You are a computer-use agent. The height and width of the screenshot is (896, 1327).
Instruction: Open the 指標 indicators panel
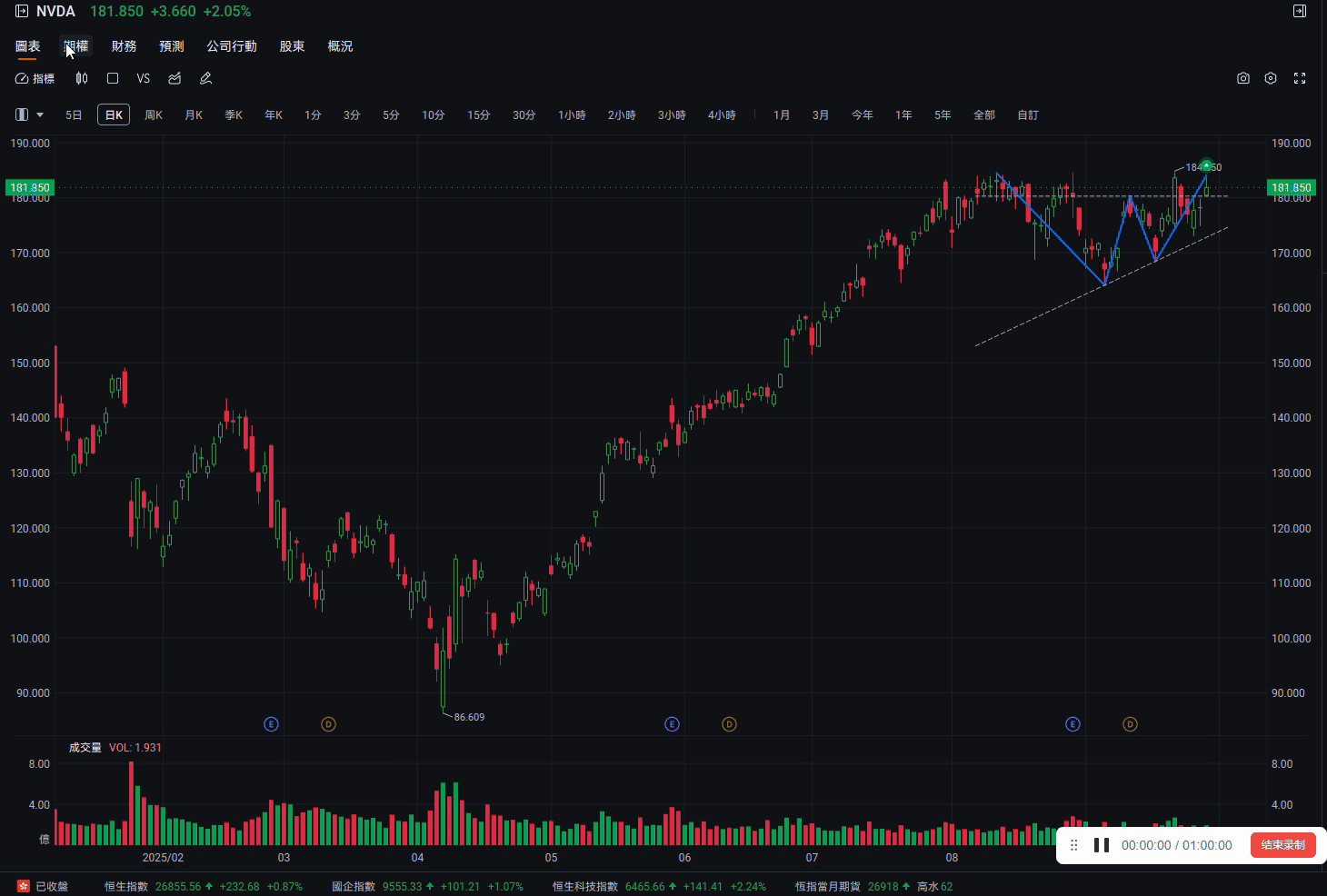click(35, 79)
